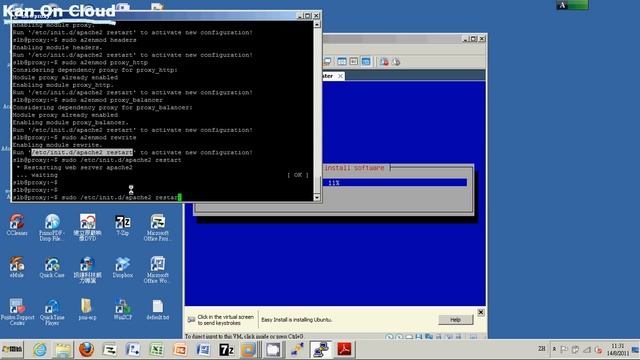The image size is (640, 360).
Task: Open the 7z icon in the taskbar
Action: point(227,350)
